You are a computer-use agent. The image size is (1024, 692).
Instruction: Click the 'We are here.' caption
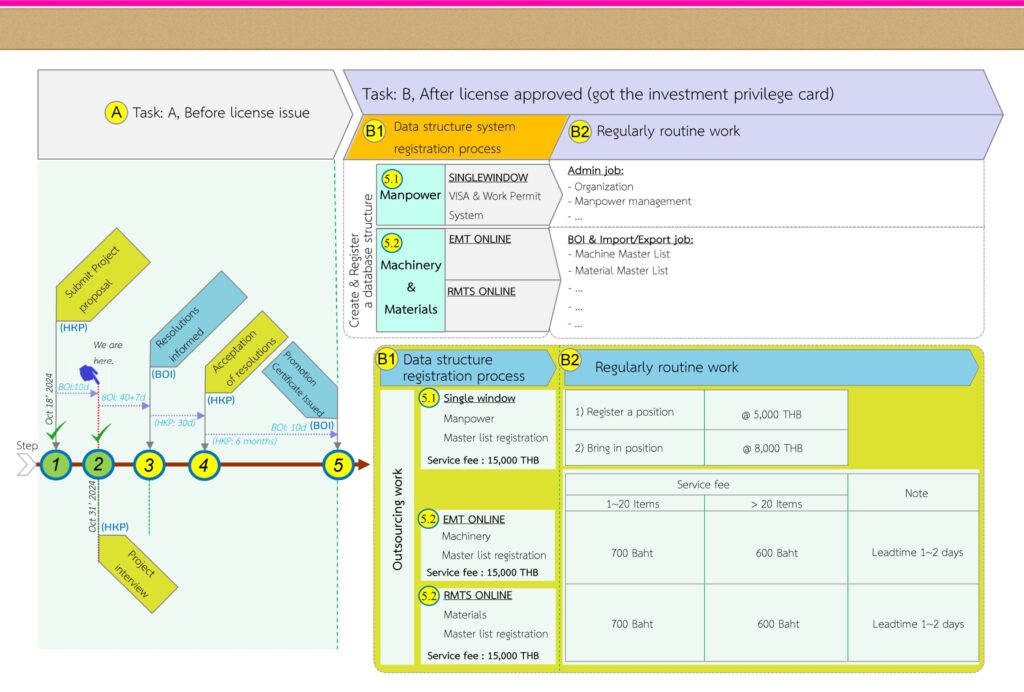pos(107,353)
